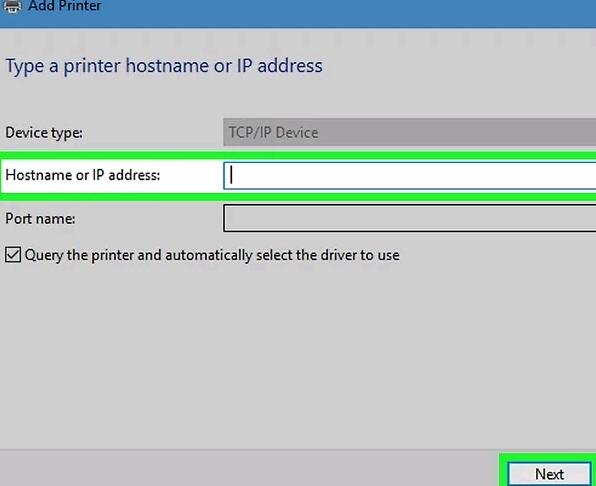Place cursor at the text caret in Hostname field

tap(231, 176)
